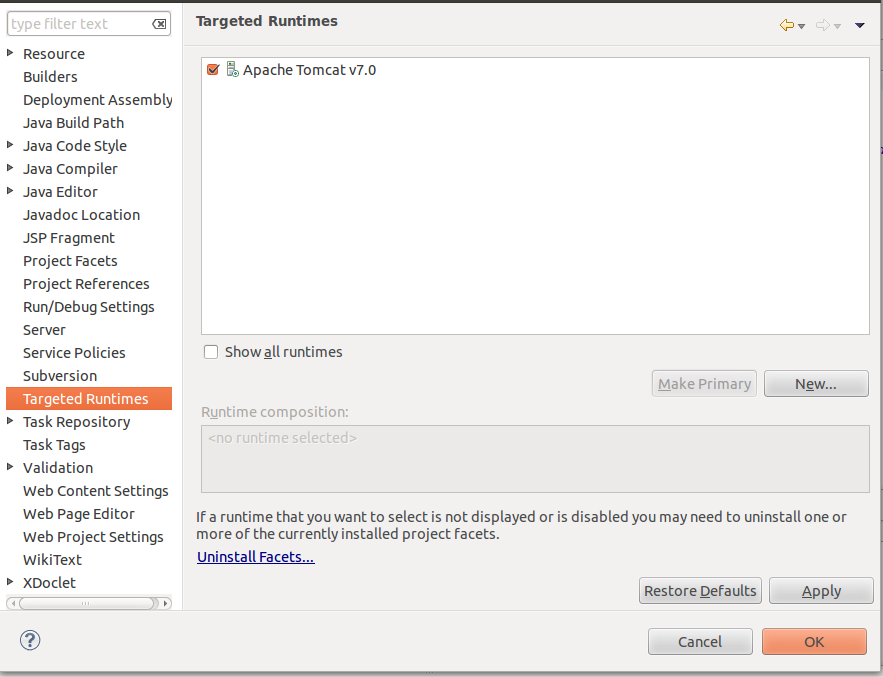
Task: Select the Task Repository label
Action: (x=77, y=422)
